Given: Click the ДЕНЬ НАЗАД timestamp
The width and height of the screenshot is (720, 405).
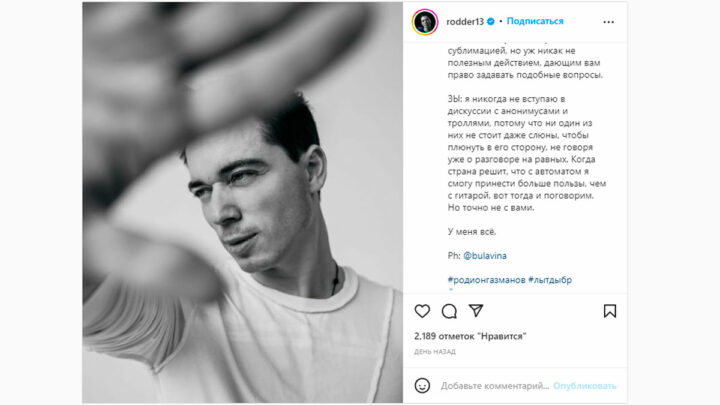Looking at the screenshot, I should coord(434,352).
